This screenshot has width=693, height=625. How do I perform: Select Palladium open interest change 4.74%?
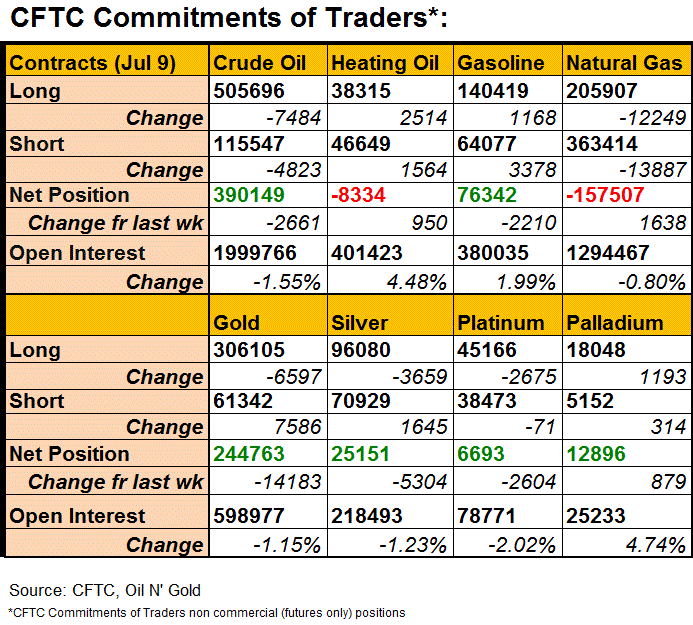(x=654, y=545)
